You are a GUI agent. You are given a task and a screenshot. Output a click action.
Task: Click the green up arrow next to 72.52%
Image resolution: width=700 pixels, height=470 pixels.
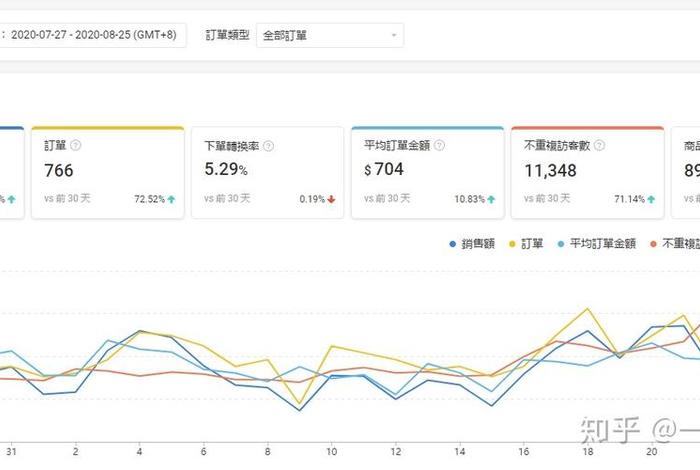(x=172, y=199)
